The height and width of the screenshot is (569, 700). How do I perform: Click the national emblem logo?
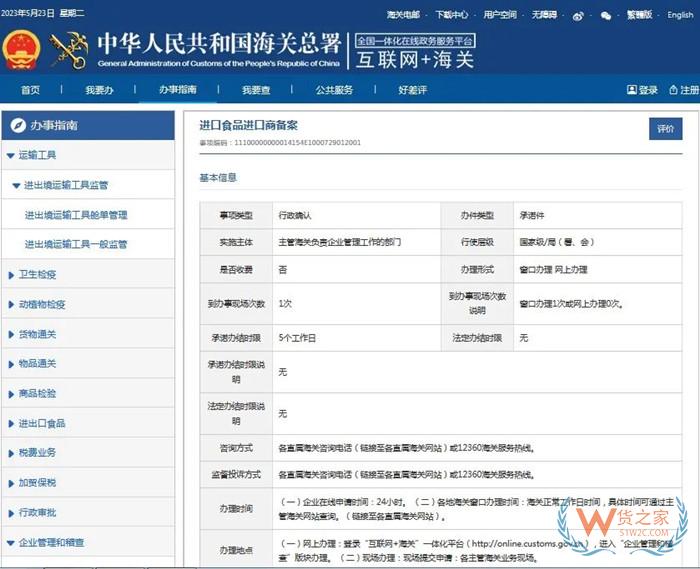[x=21, y=49]
